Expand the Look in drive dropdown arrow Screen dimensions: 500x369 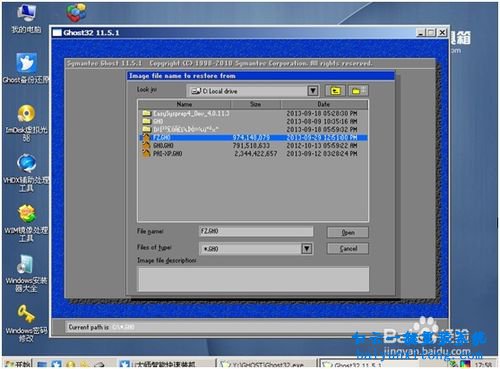[312, 91]
